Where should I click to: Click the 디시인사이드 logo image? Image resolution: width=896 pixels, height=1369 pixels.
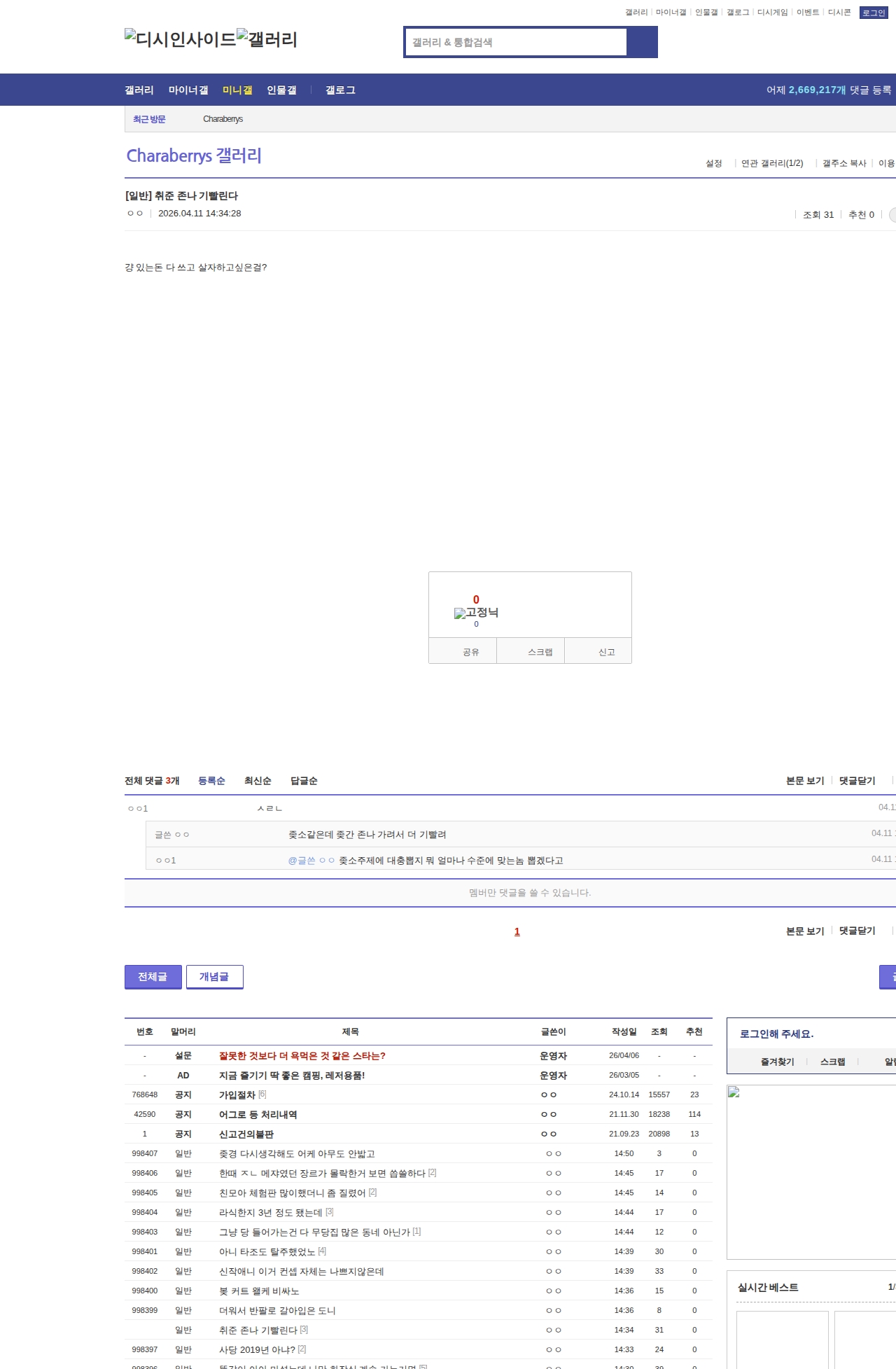pyautogui.click(x=180, y=39)
